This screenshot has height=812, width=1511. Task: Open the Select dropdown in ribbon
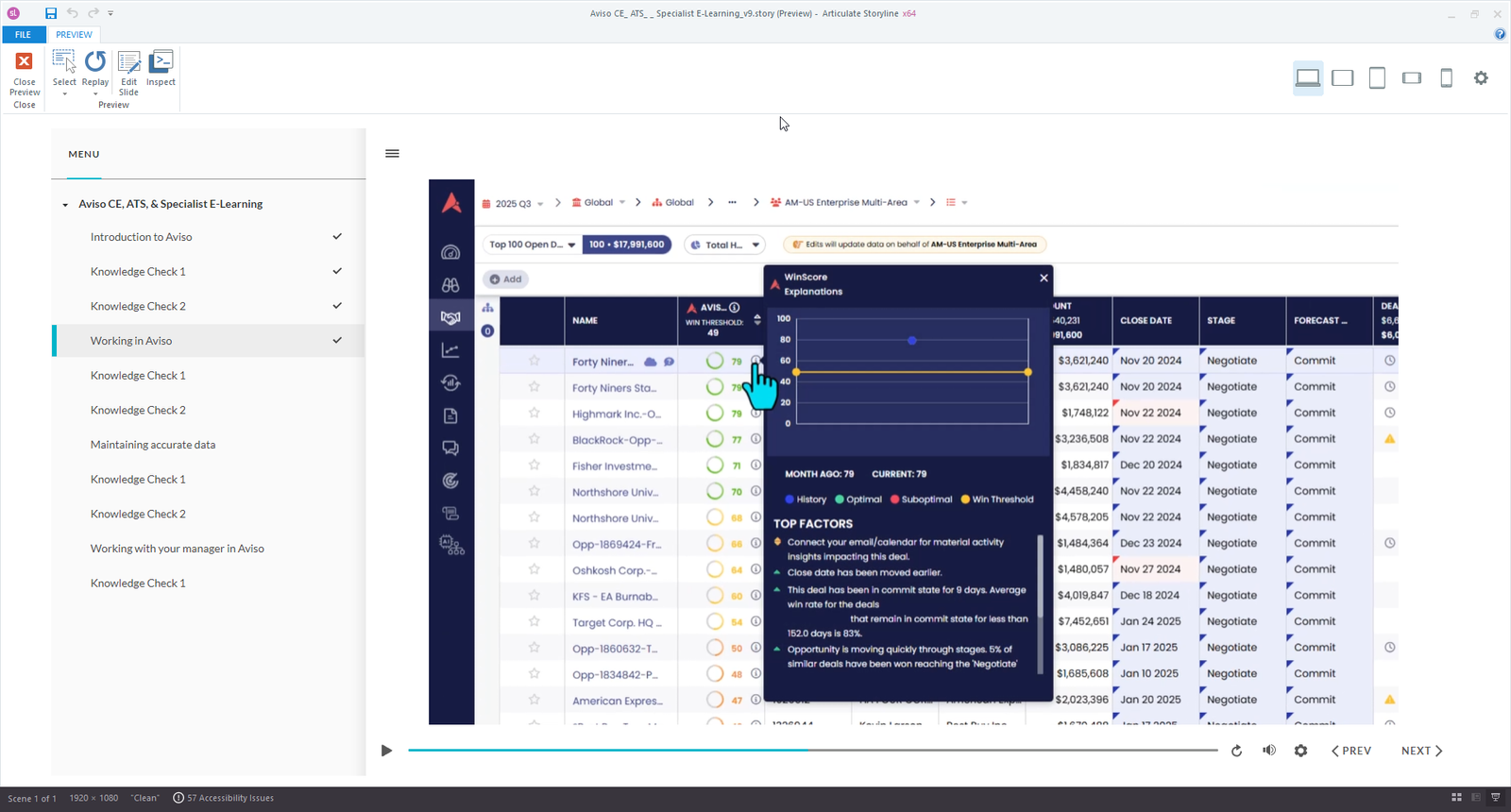[x=64, y=93]
